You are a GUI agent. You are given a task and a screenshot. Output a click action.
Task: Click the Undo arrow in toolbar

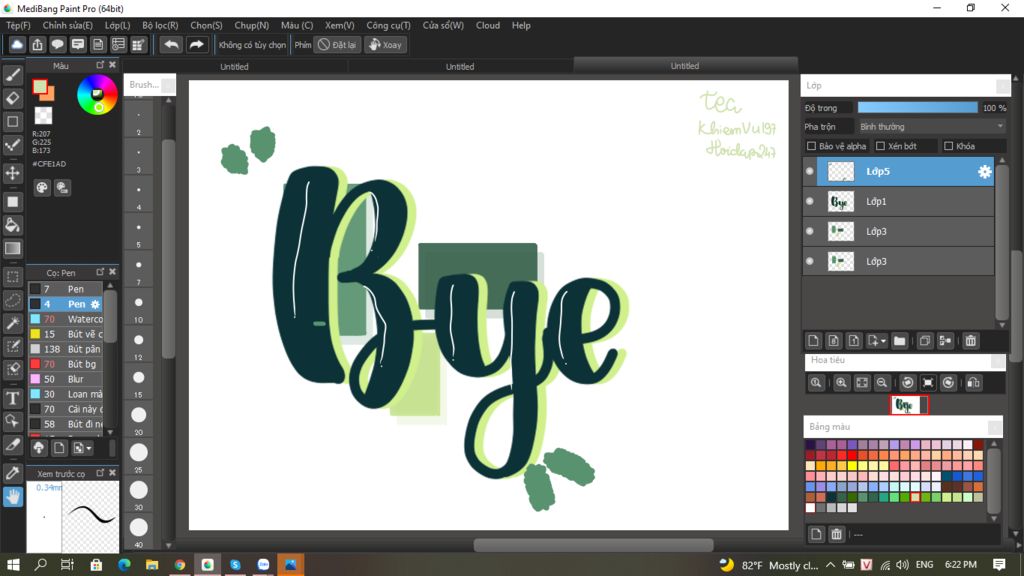pos(171,44)
